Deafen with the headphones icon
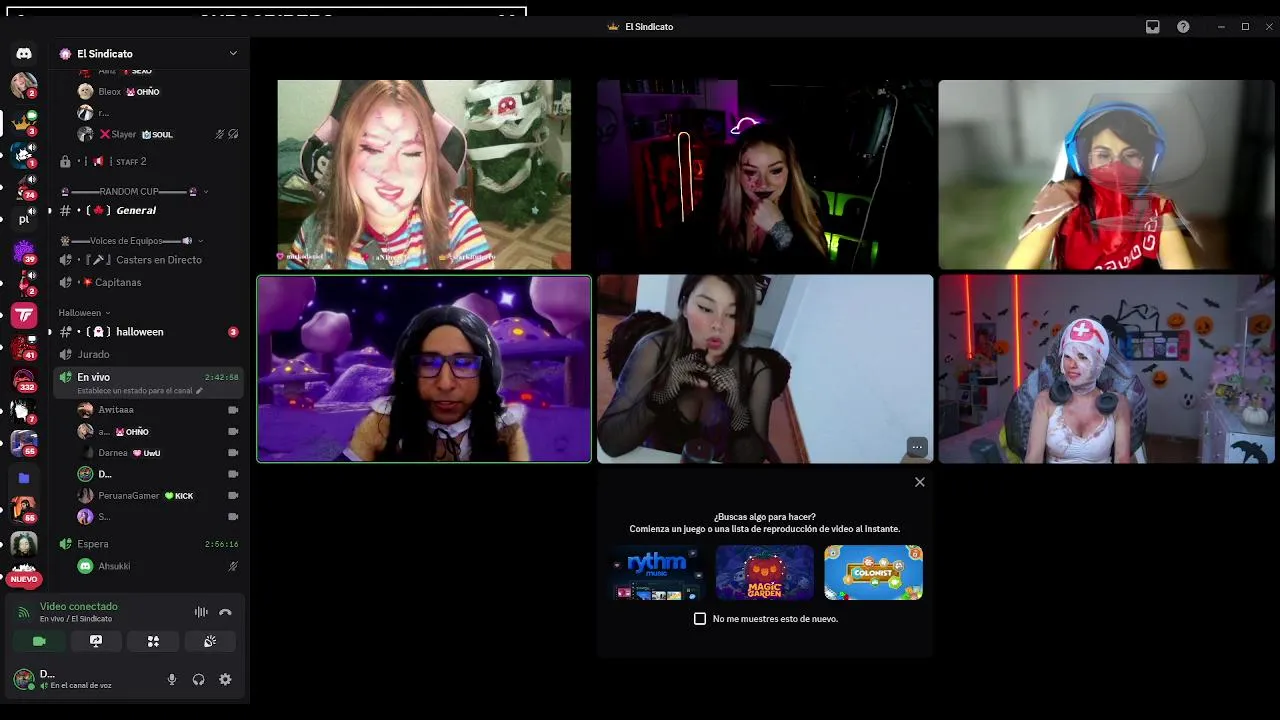This screenshot has height=720, width=1280. [x=198, y=679]
